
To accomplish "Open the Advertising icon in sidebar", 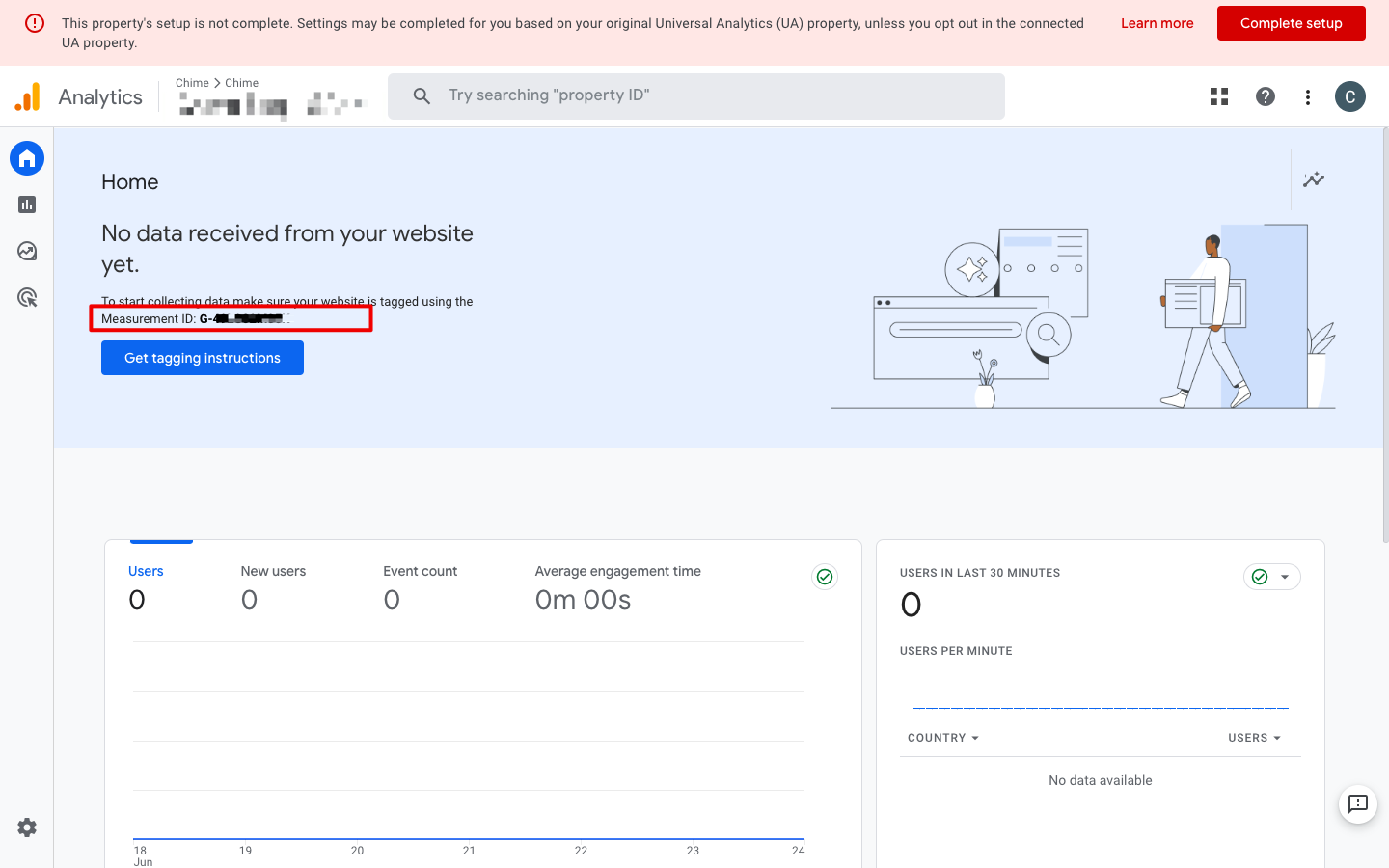I will (27, 297).
